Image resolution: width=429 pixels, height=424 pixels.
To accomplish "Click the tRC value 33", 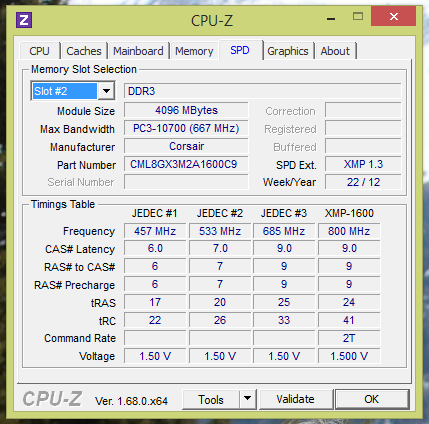I will coord(284,320).
